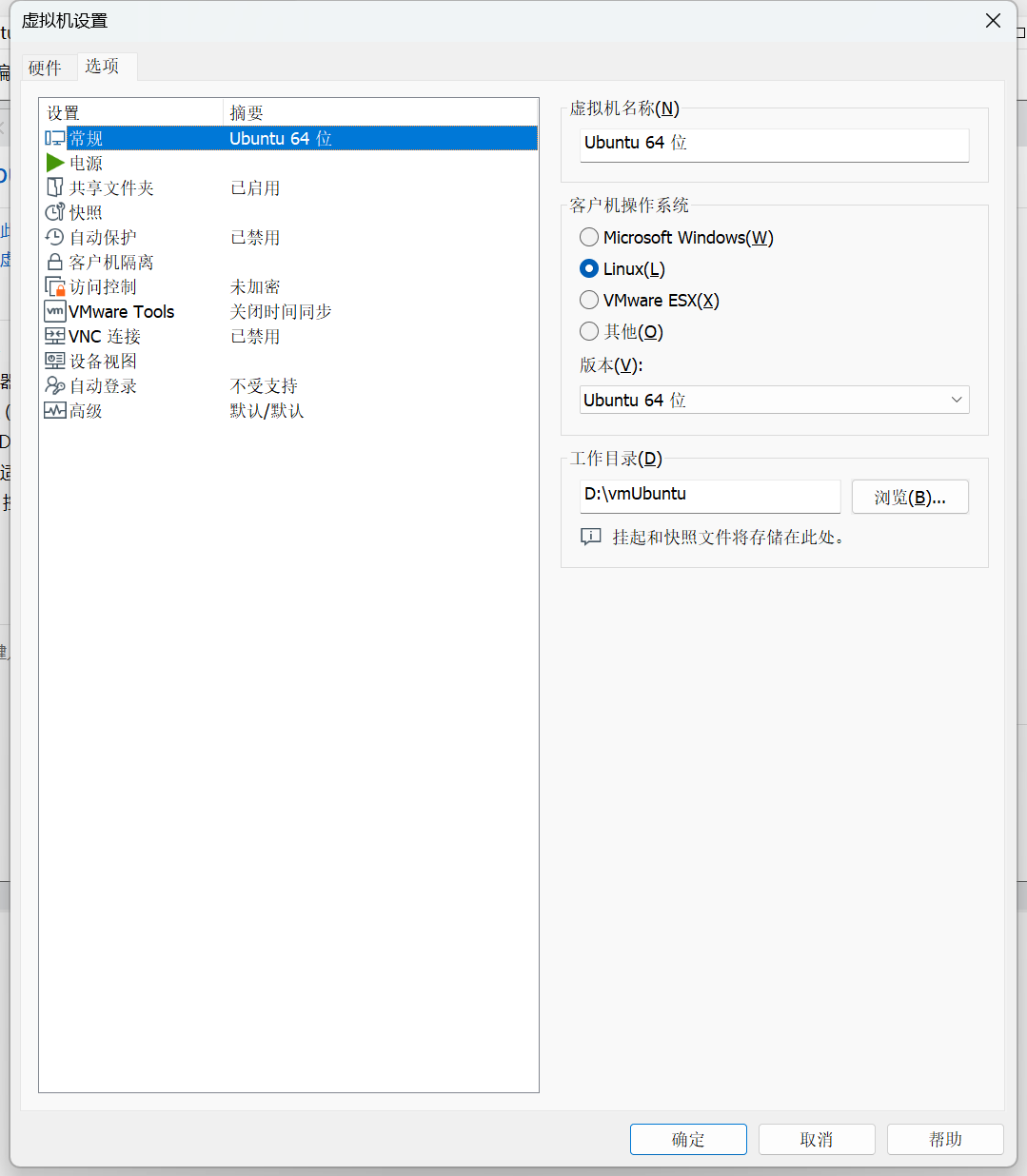
Task: Open the 版本 Ubuntu 64 位 dropdown
Action: (775, 401)
